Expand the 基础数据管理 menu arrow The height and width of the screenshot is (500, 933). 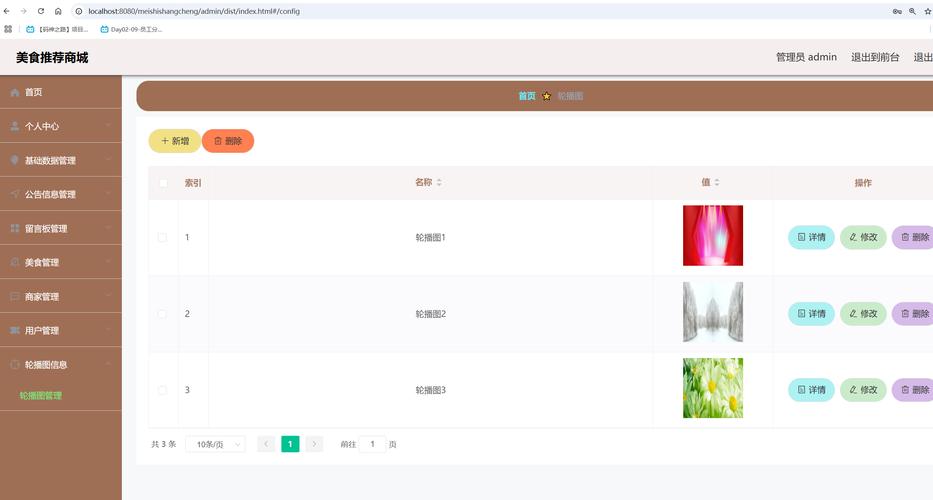(x=108, y=160)
